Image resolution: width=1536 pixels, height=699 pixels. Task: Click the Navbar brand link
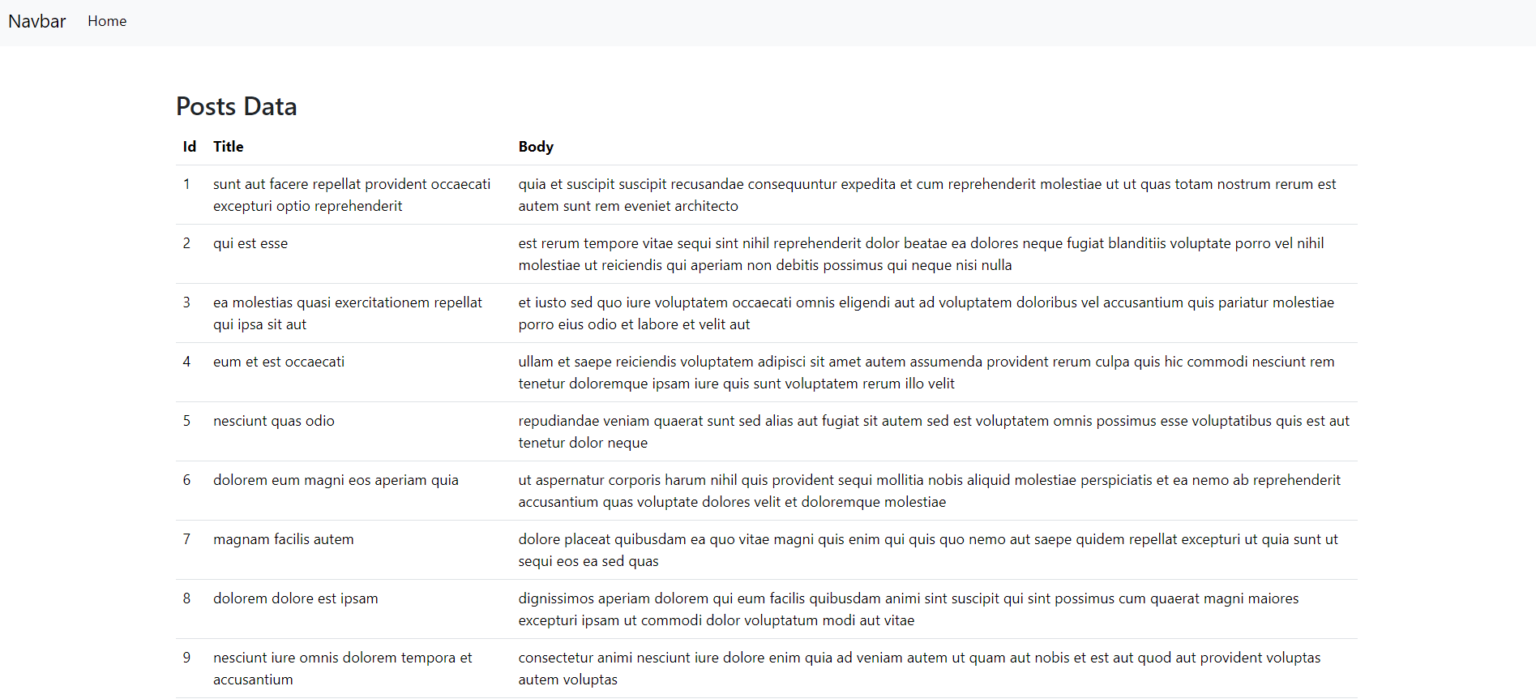[37, 21]
